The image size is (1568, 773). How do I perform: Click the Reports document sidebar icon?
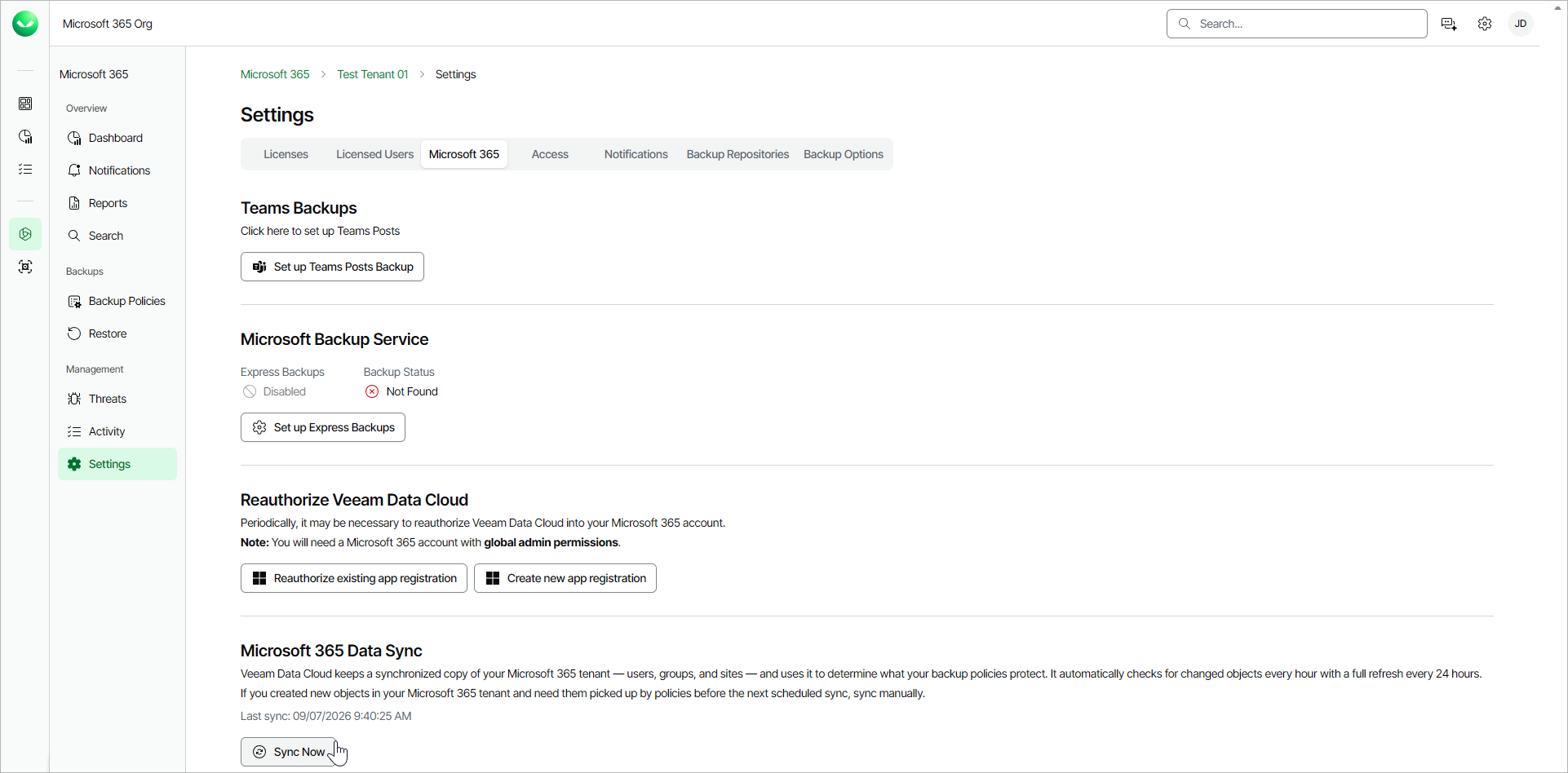tap(74, 203)
